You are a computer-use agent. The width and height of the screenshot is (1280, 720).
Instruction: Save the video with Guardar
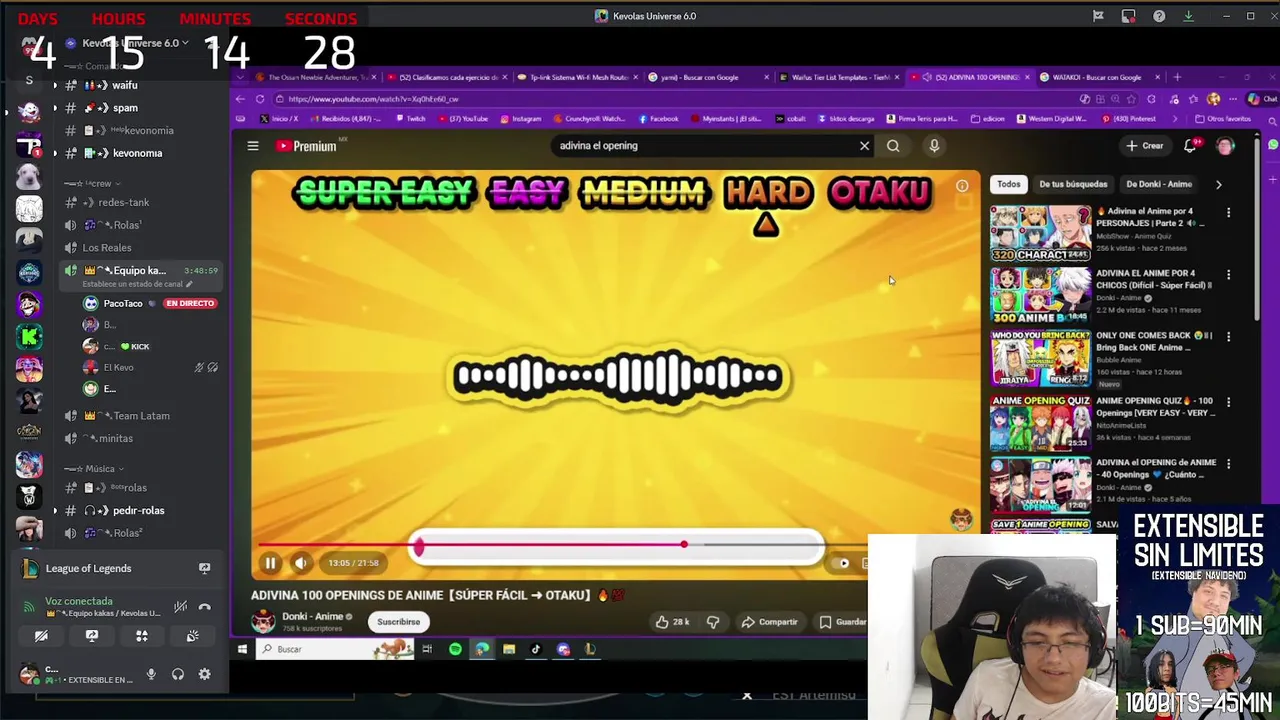pos(843,622)
